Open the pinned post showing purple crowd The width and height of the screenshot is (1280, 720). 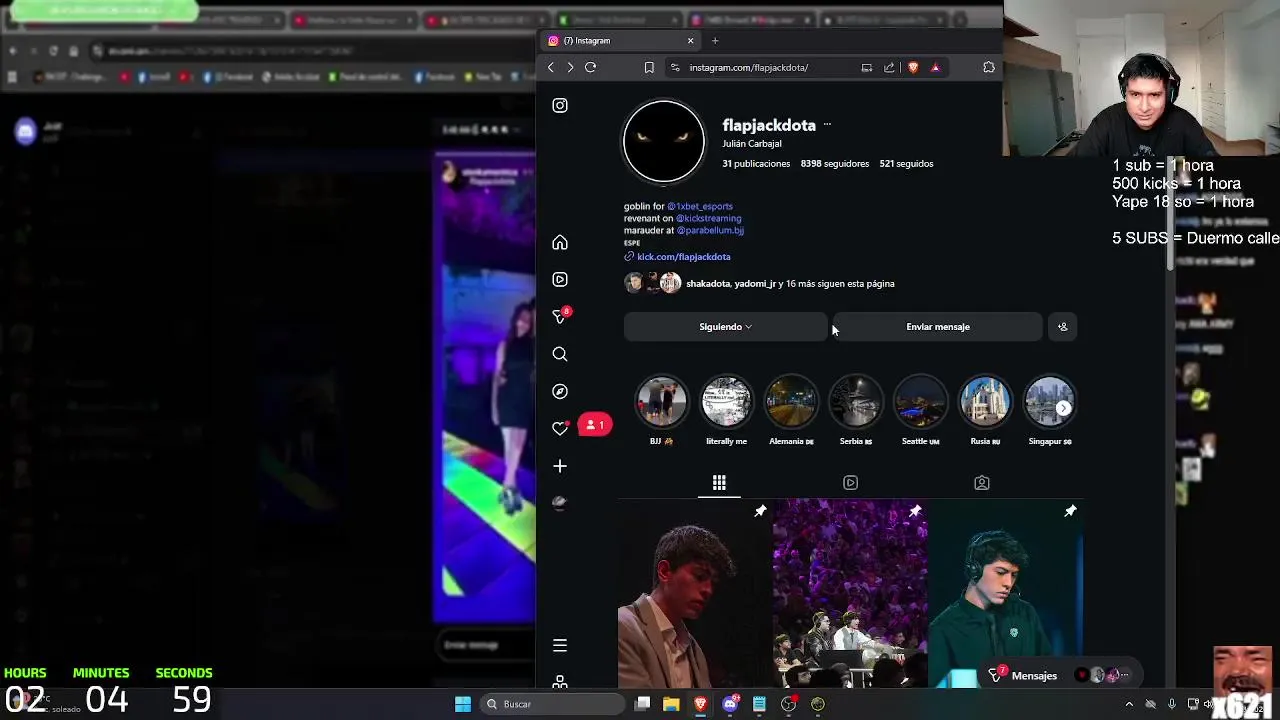850,593
